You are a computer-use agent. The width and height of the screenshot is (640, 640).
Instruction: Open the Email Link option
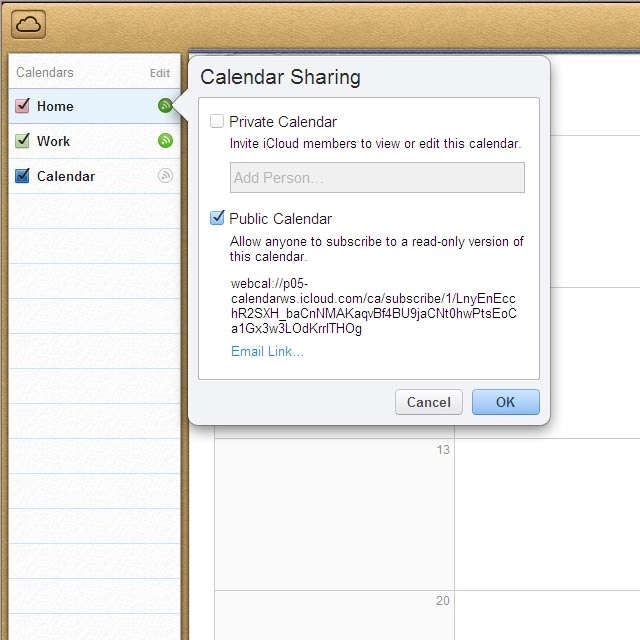267,351
